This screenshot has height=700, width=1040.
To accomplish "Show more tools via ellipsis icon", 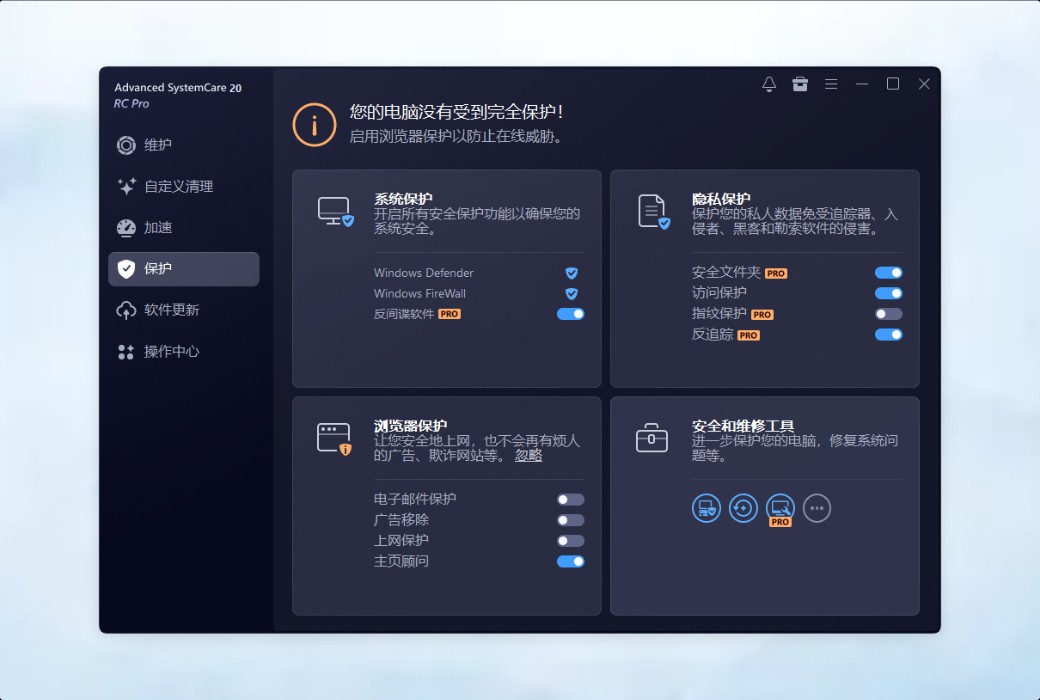I will (816, 508).
